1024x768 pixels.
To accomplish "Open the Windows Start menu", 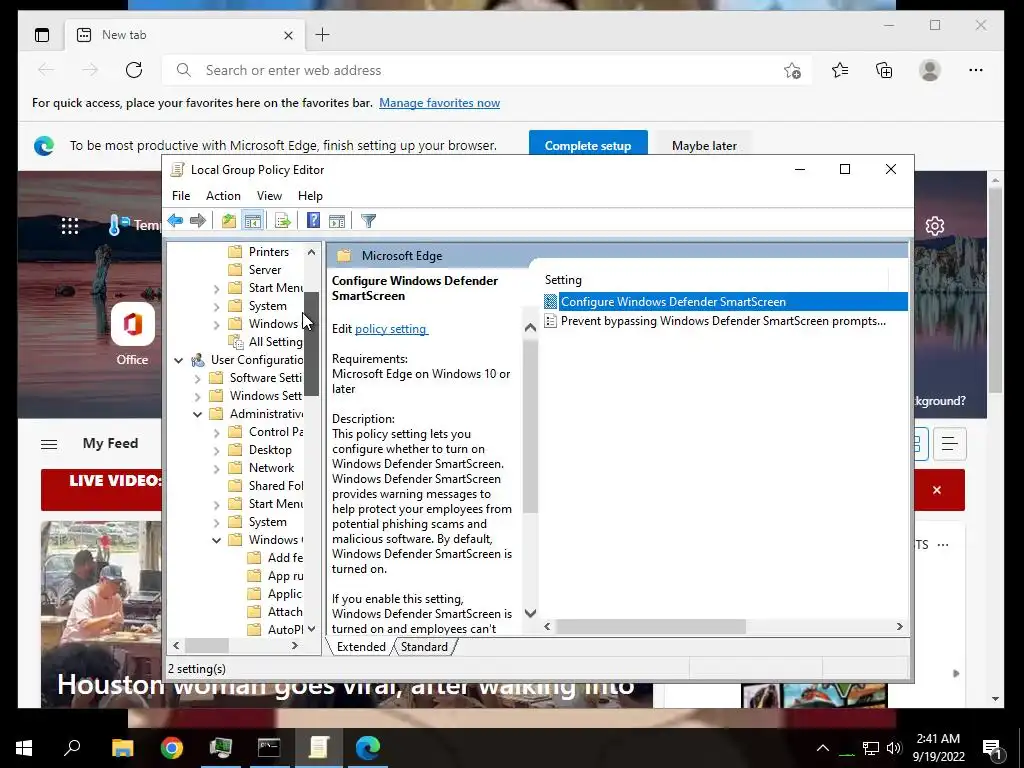I will [x=24, y=747].
